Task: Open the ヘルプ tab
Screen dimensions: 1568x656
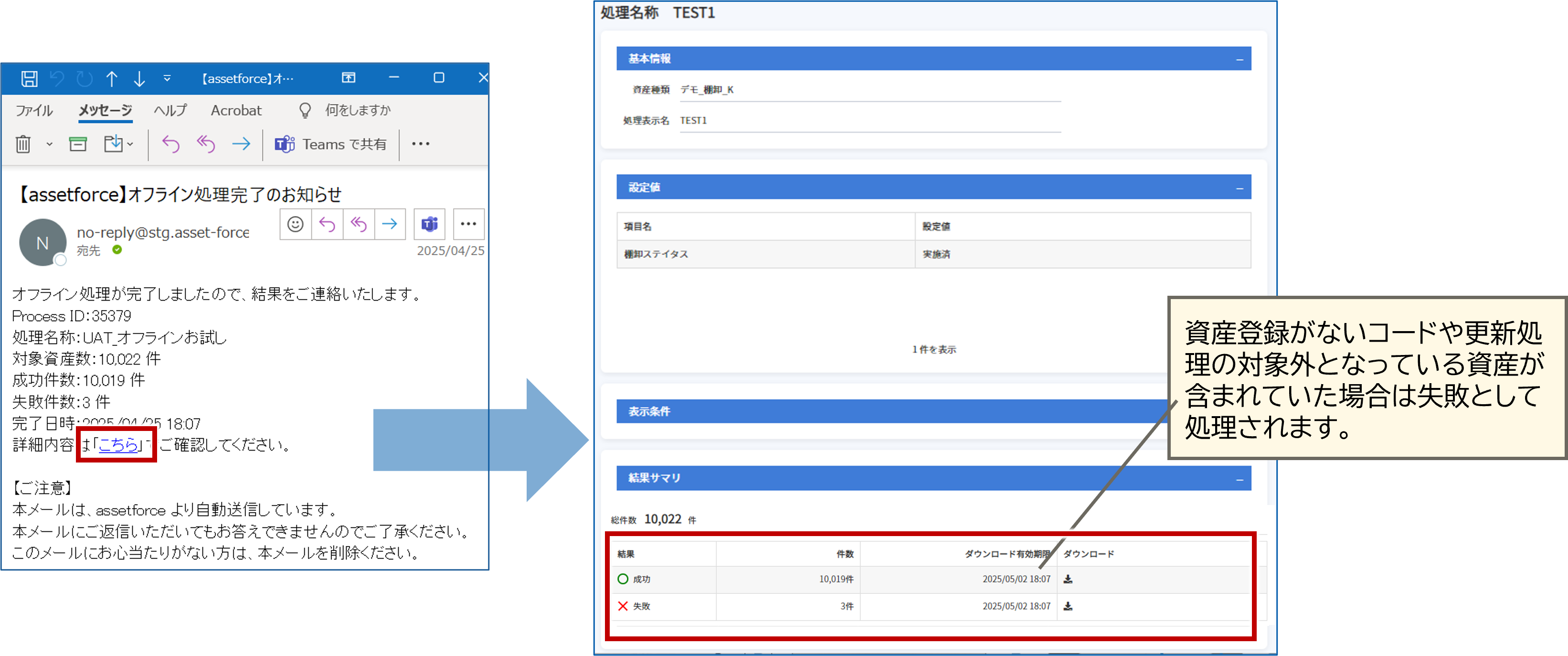Action: point(170,110)
